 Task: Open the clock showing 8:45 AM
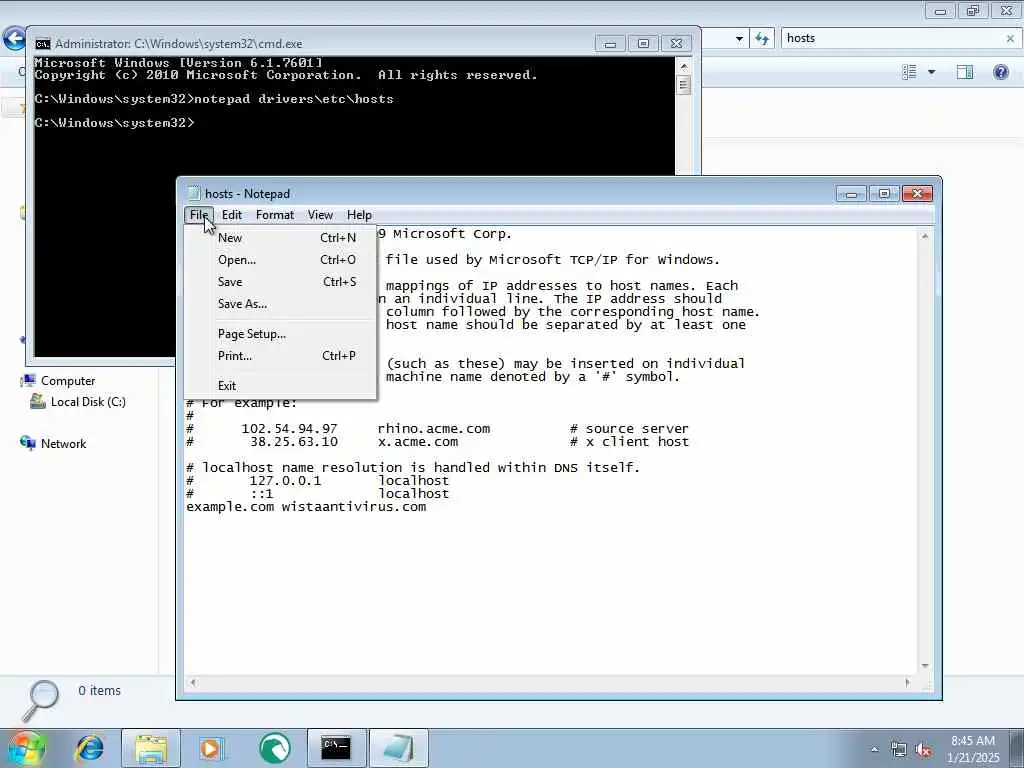tap(973, 748)
